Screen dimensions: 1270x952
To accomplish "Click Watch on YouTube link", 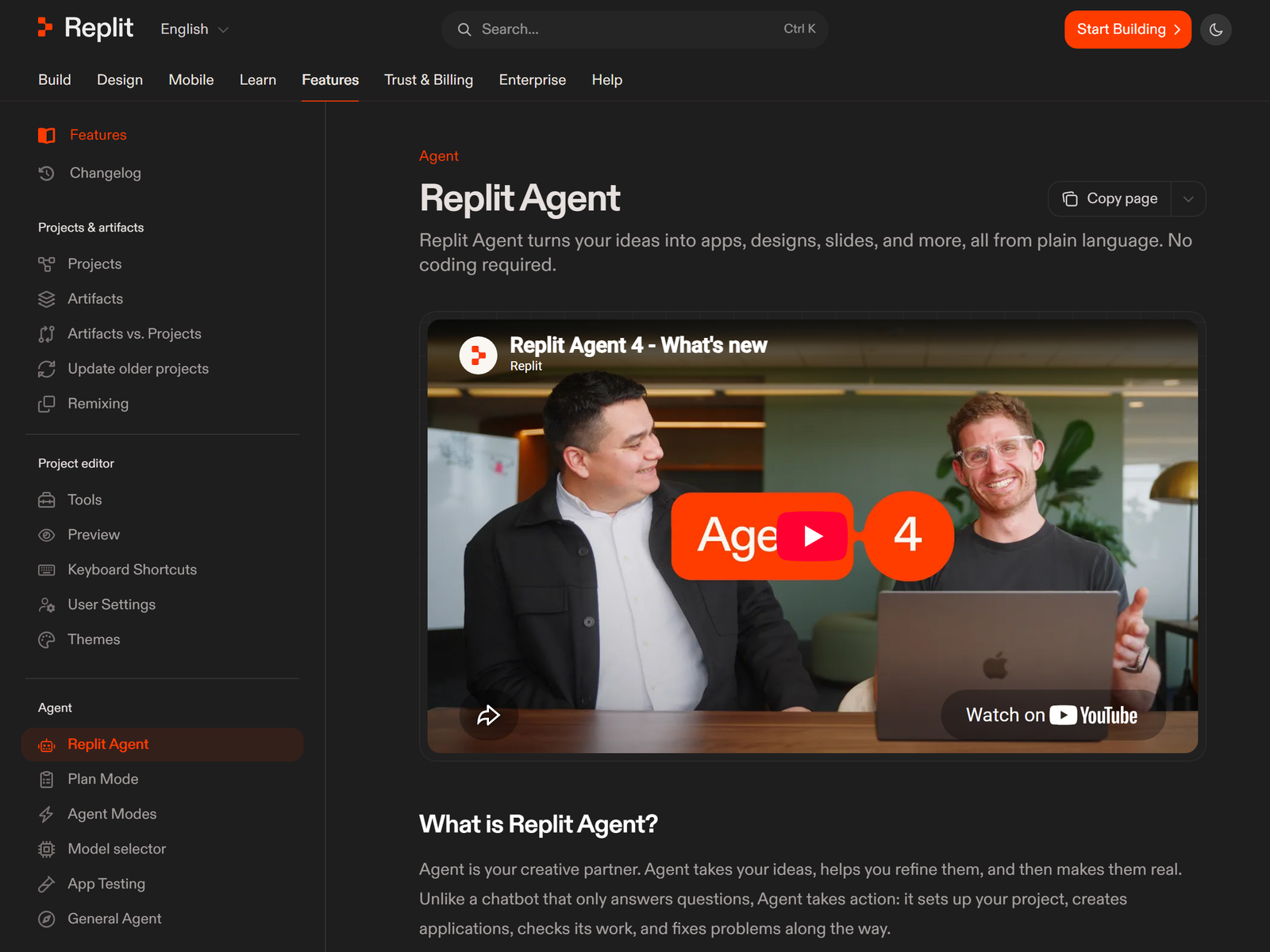I will [x=1052, y=716].
